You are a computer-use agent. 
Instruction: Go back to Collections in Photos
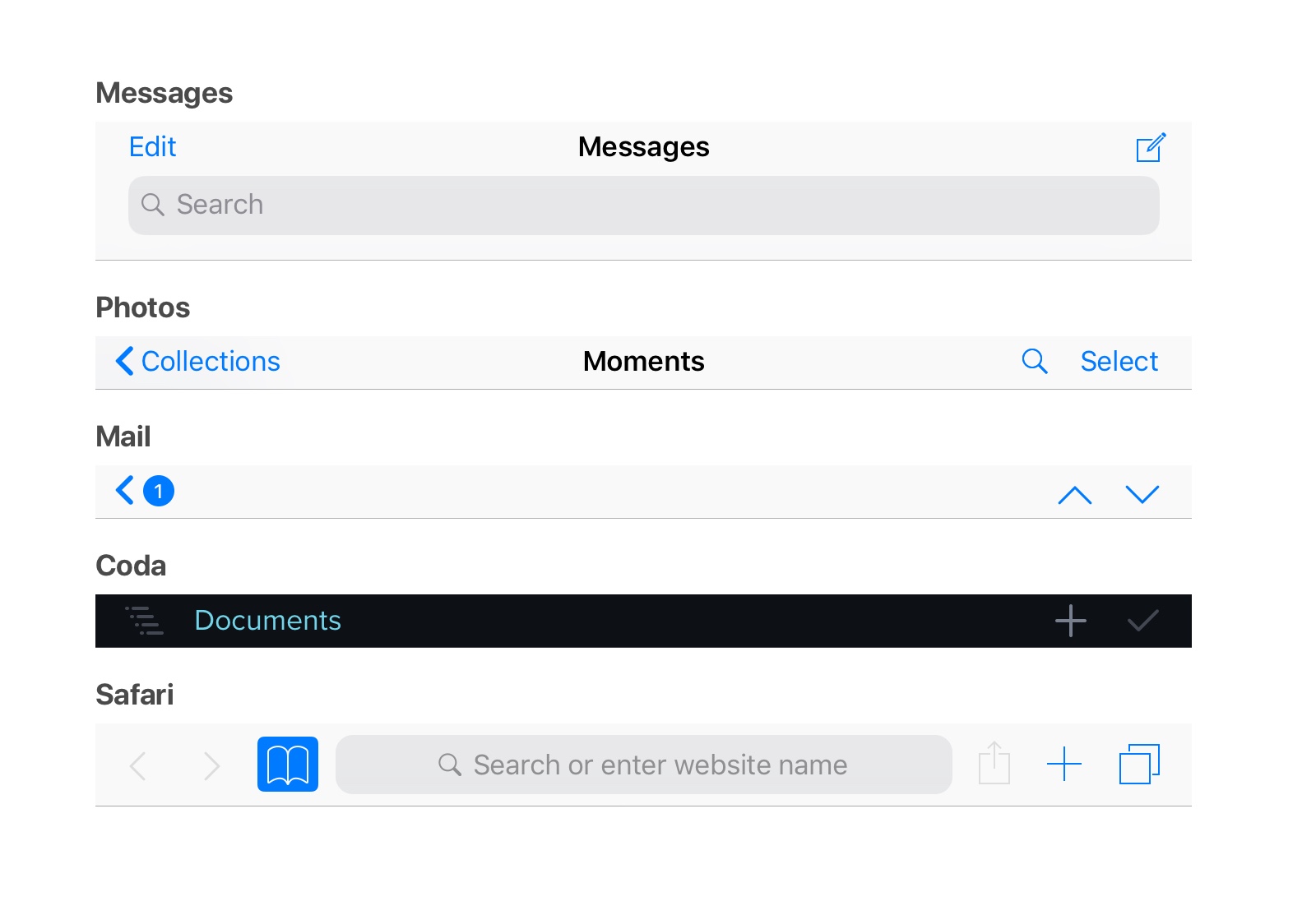click(198, 362)
